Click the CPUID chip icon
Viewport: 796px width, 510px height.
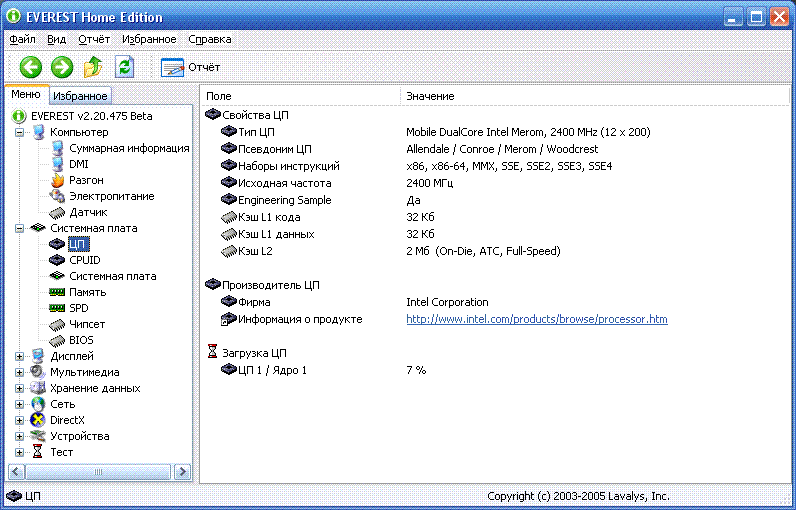click(57, 260)
